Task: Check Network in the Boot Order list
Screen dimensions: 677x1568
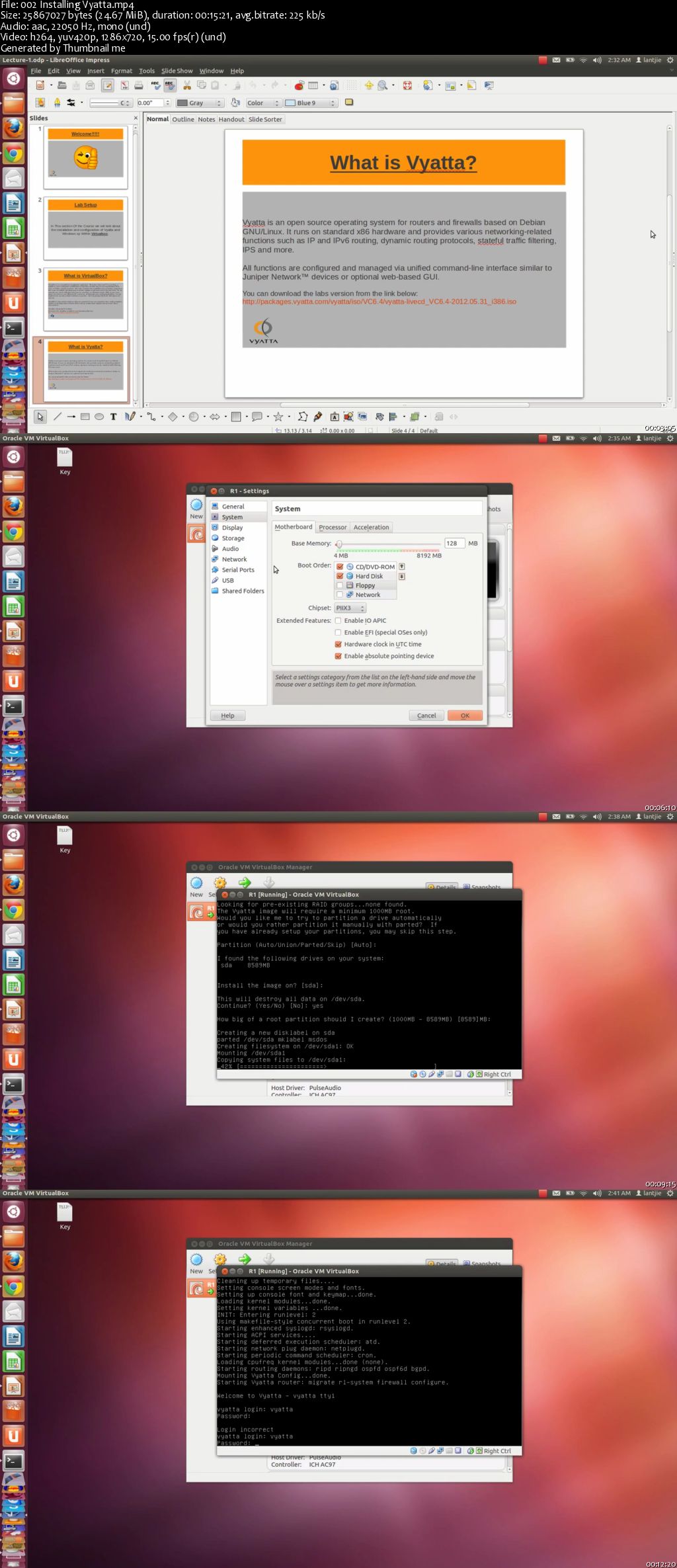Action: 340,595
